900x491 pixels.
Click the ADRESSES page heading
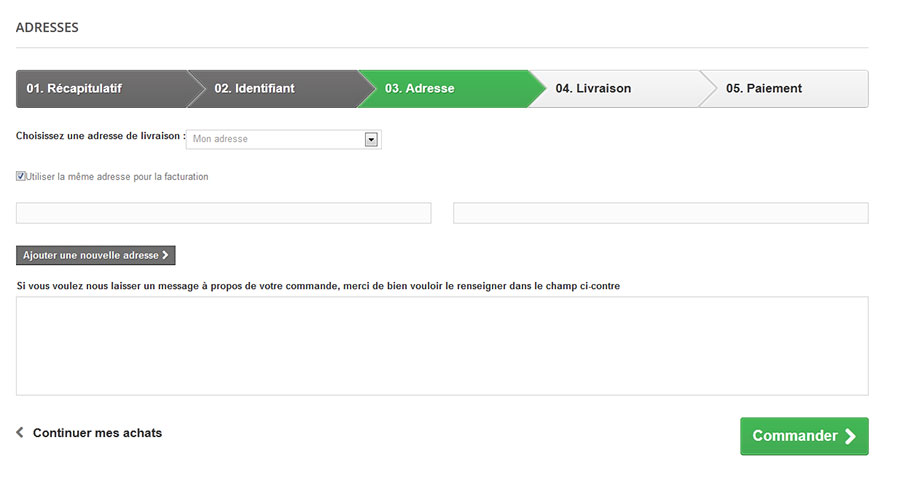[47, 28]
